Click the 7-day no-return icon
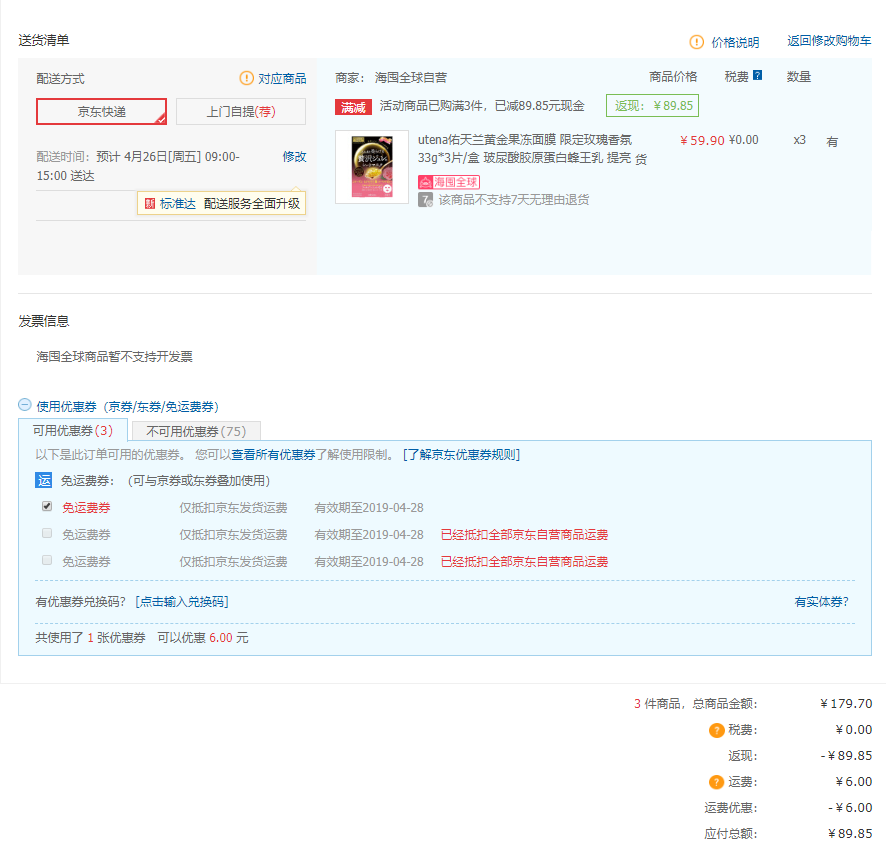The height and width of the screenshot is (848, 886). [x=425, y=200]
